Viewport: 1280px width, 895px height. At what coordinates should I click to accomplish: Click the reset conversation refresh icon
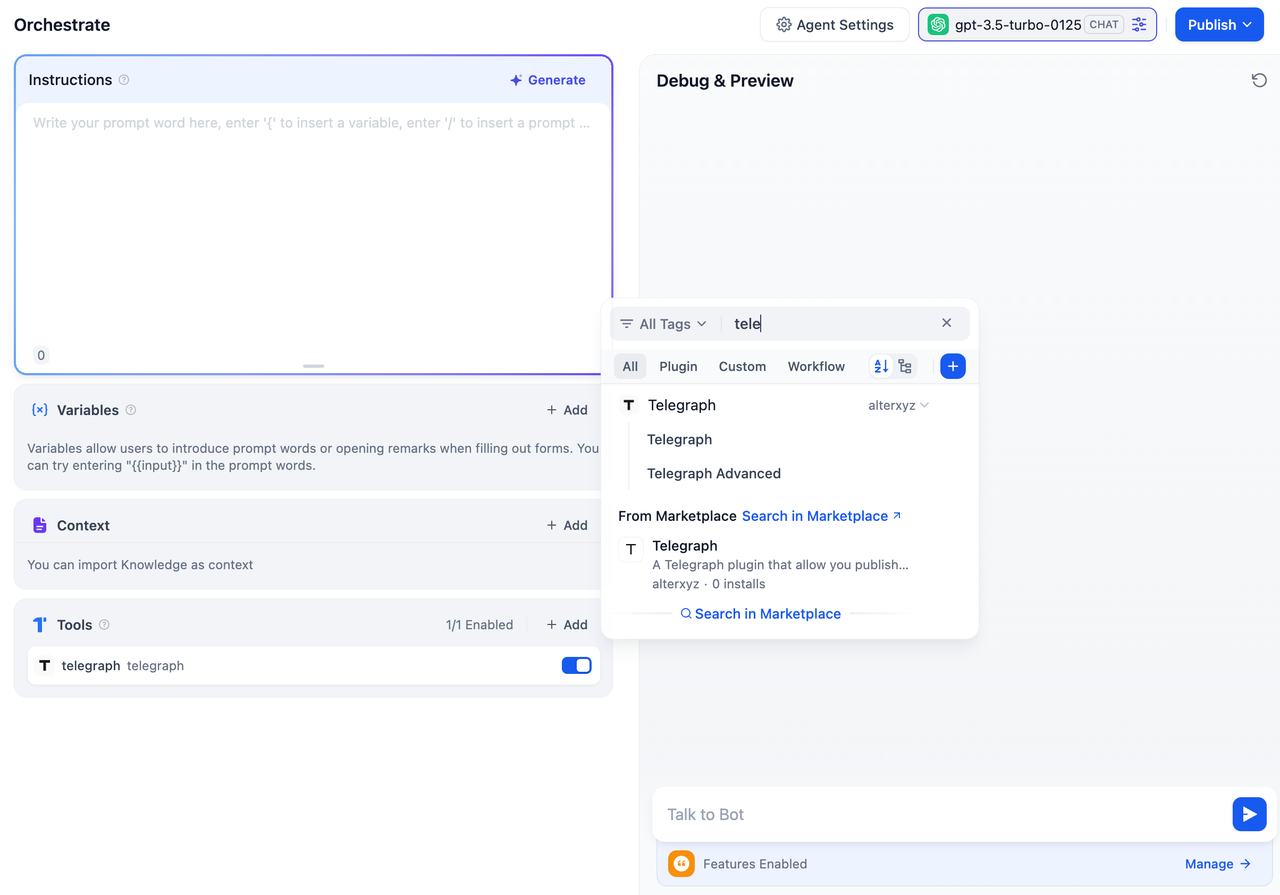[1259, 80]
